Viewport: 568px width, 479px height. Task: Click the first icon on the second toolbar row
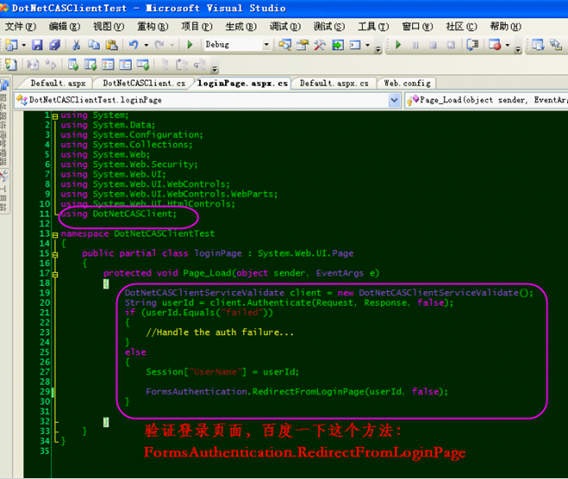click(11, 65)
